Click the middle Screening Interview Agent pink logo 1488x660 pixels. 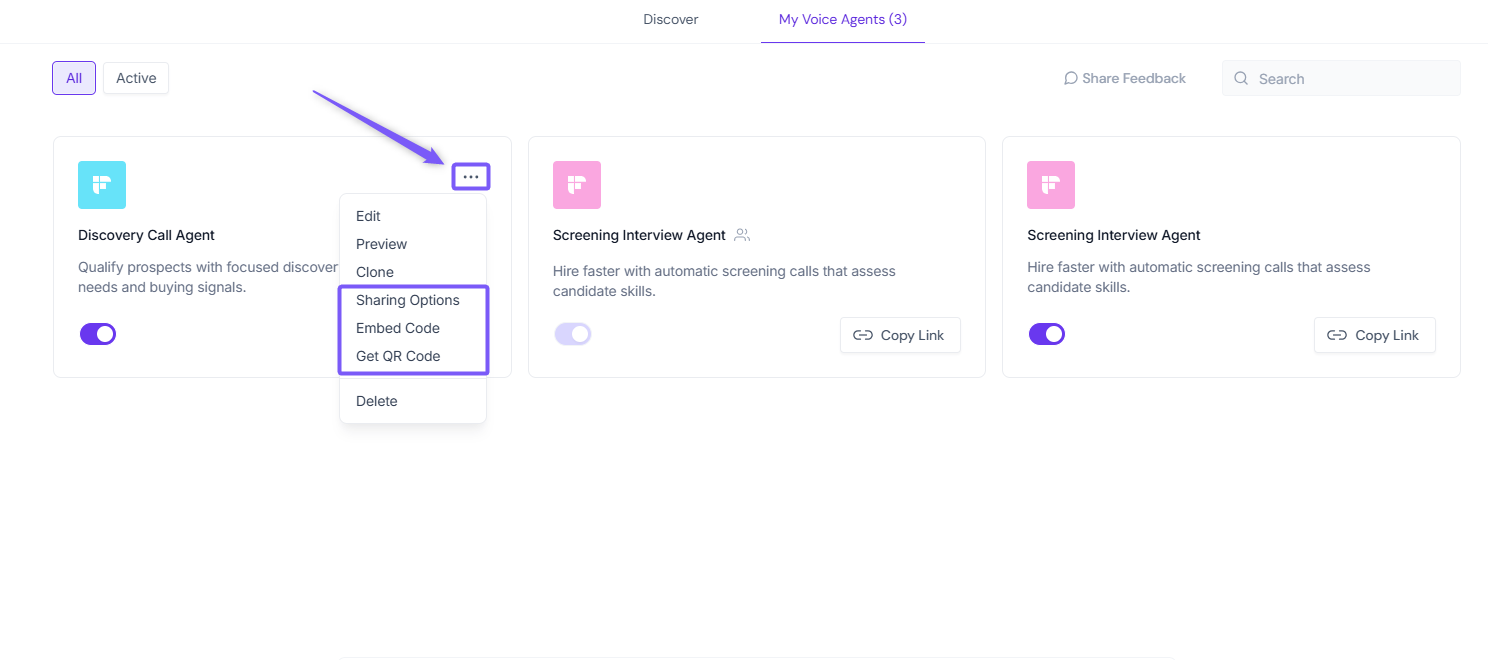(x=576, y=185)
